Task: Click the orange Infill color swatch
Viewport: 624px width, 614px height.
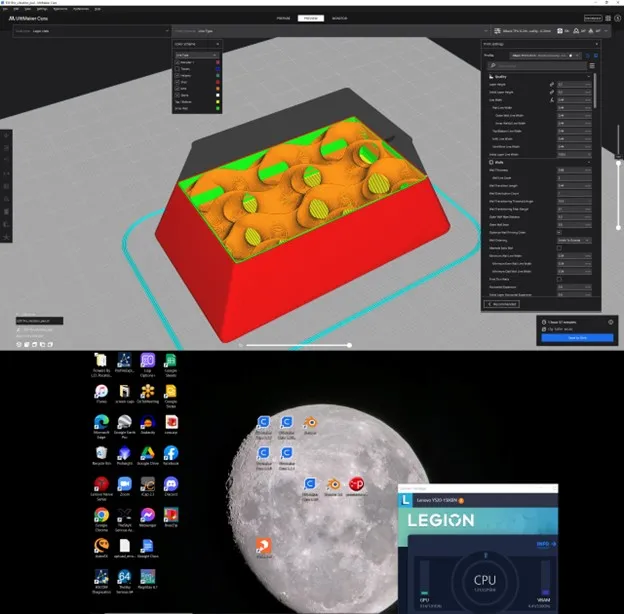Action: 218,89
